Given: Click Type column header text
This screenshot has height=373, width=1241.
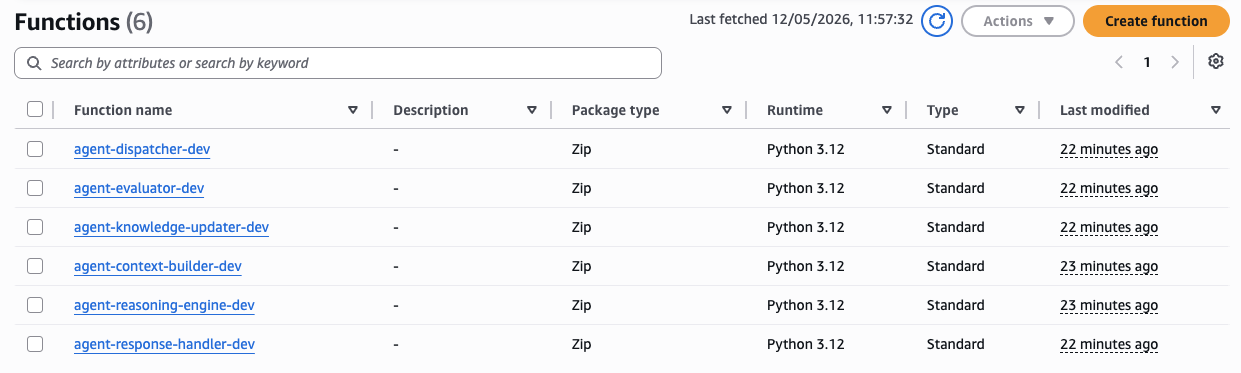Looking at the screenshot, I should coord(943,110).
